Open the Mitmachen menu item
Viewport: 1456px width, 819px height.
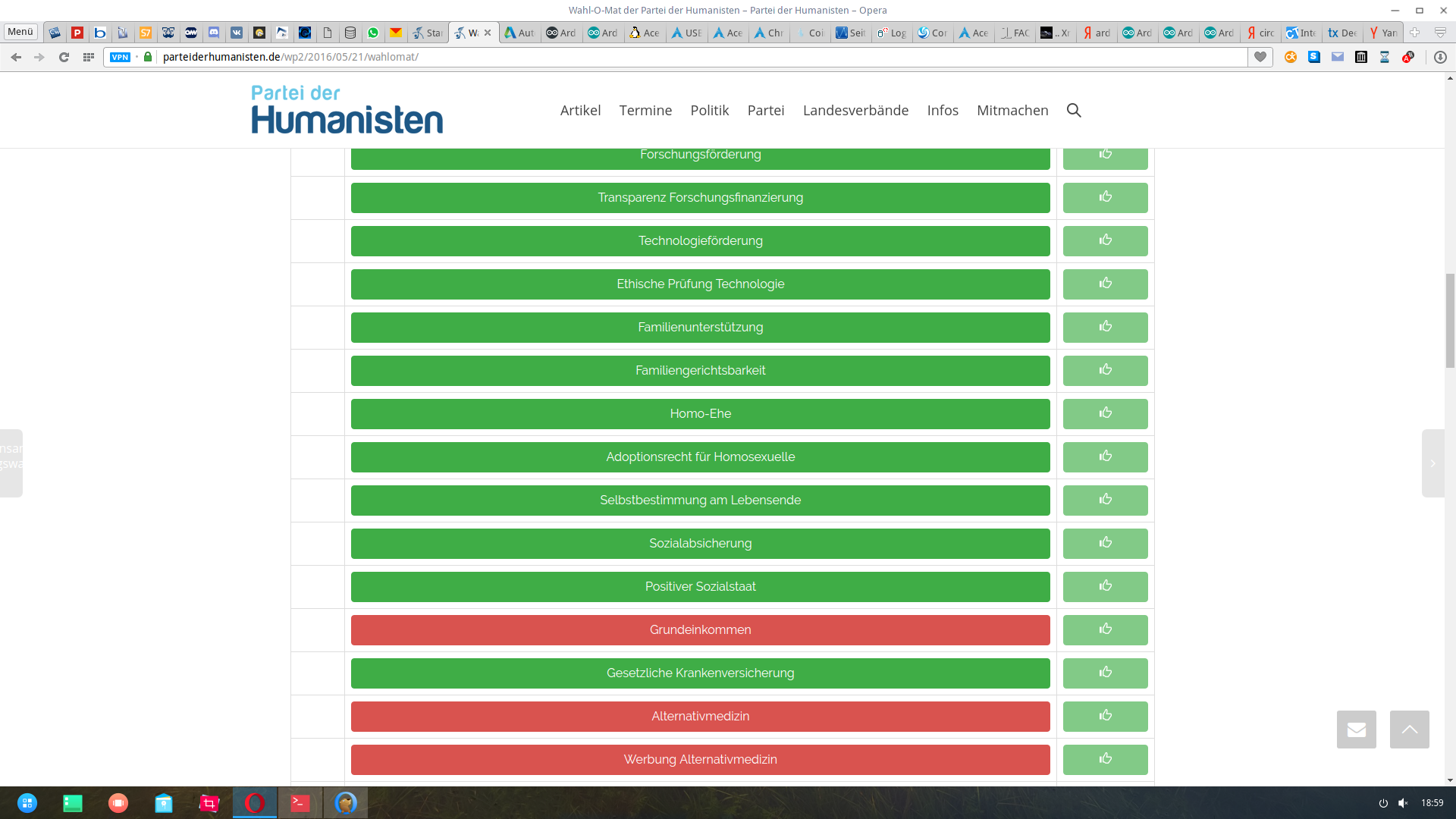[1012, 111]
